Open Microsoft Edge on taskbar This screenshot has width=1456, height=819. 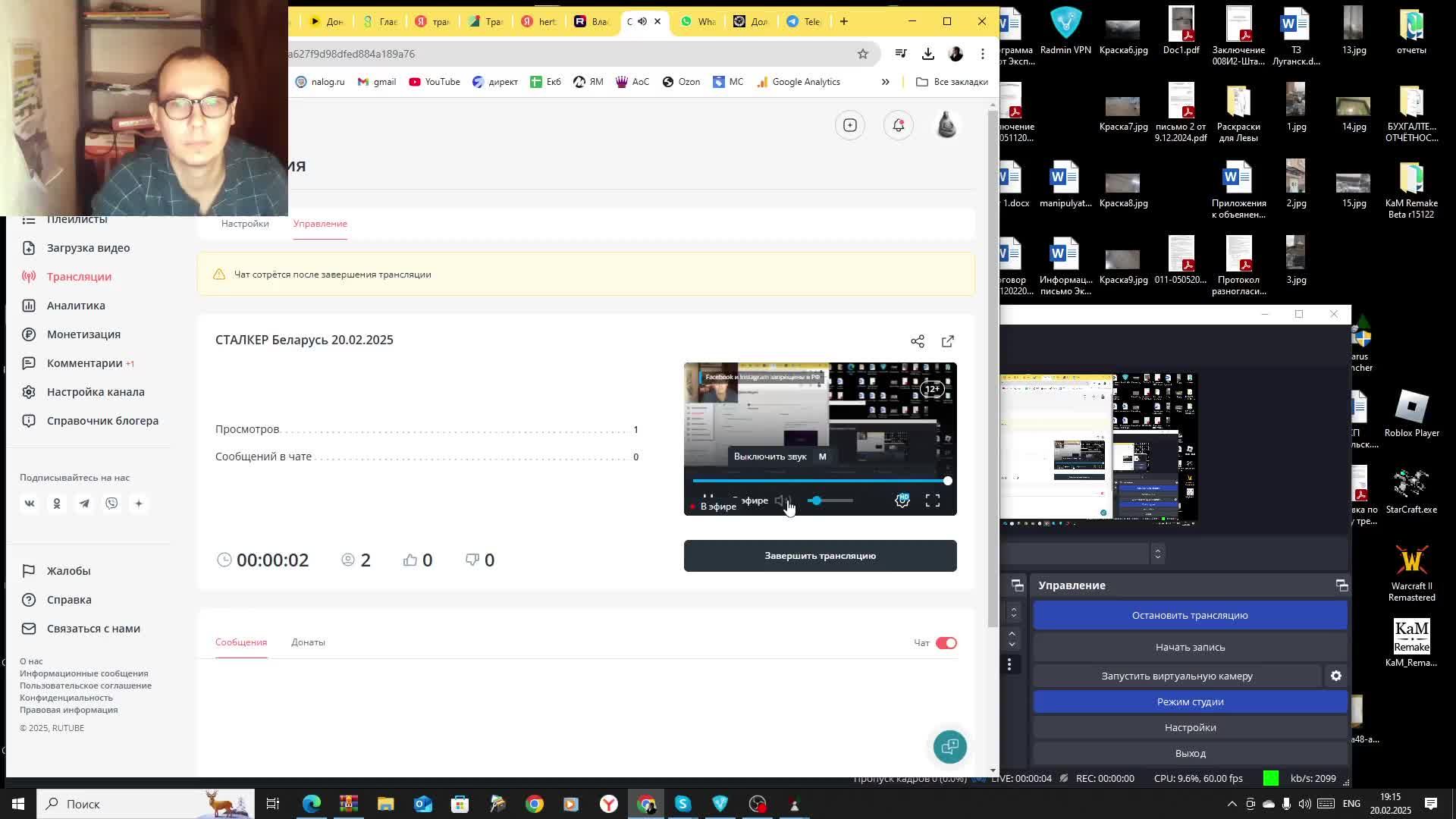click(x=312, y=804)
